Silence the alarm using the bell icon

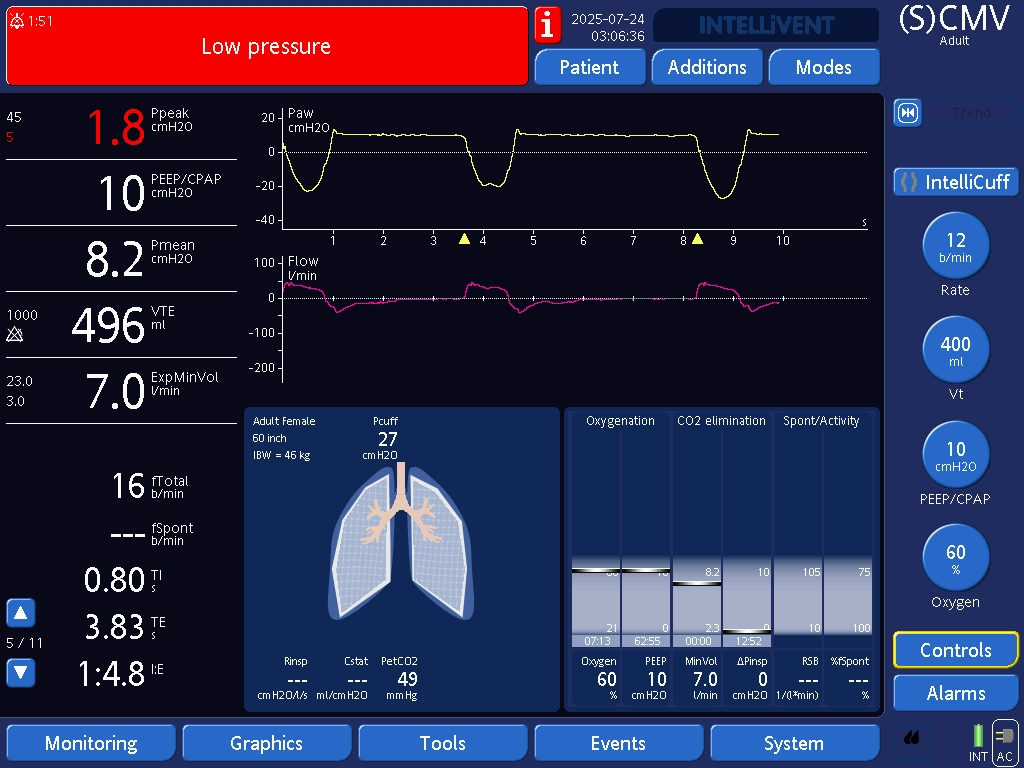17,21
